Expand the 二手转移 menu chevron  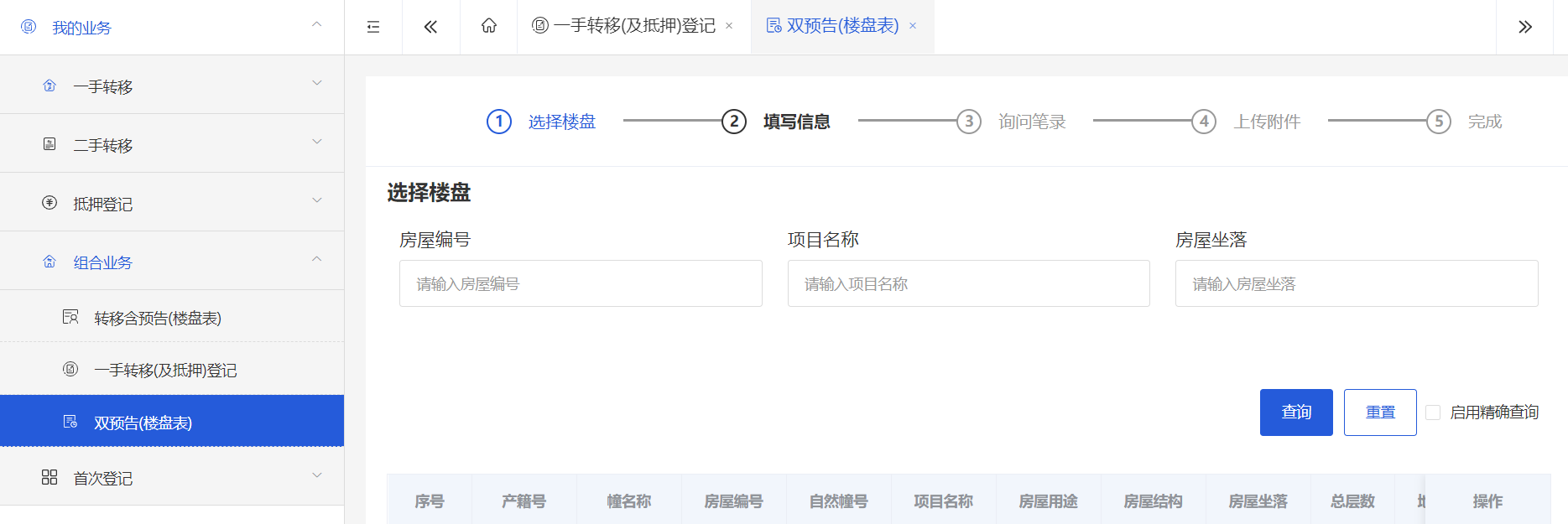[317, 142]
